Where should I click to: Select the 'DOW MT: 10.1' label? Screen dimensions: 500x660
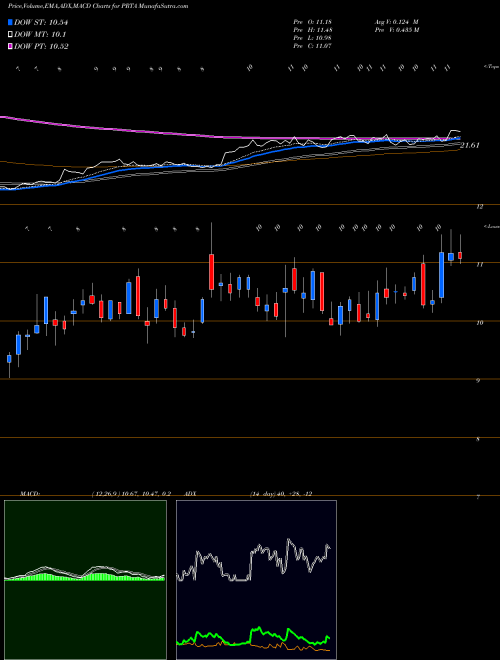click(40, 35)
